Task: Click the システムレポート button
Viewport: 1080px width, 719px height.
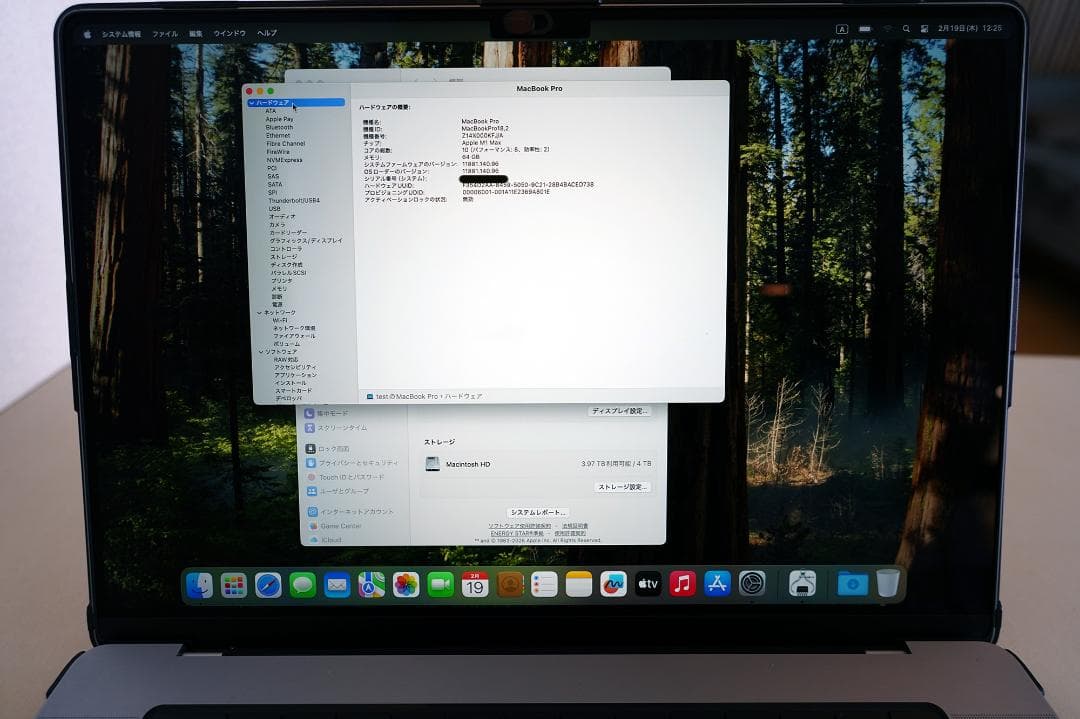Action: pyautogui.click(x=537, y=511)
